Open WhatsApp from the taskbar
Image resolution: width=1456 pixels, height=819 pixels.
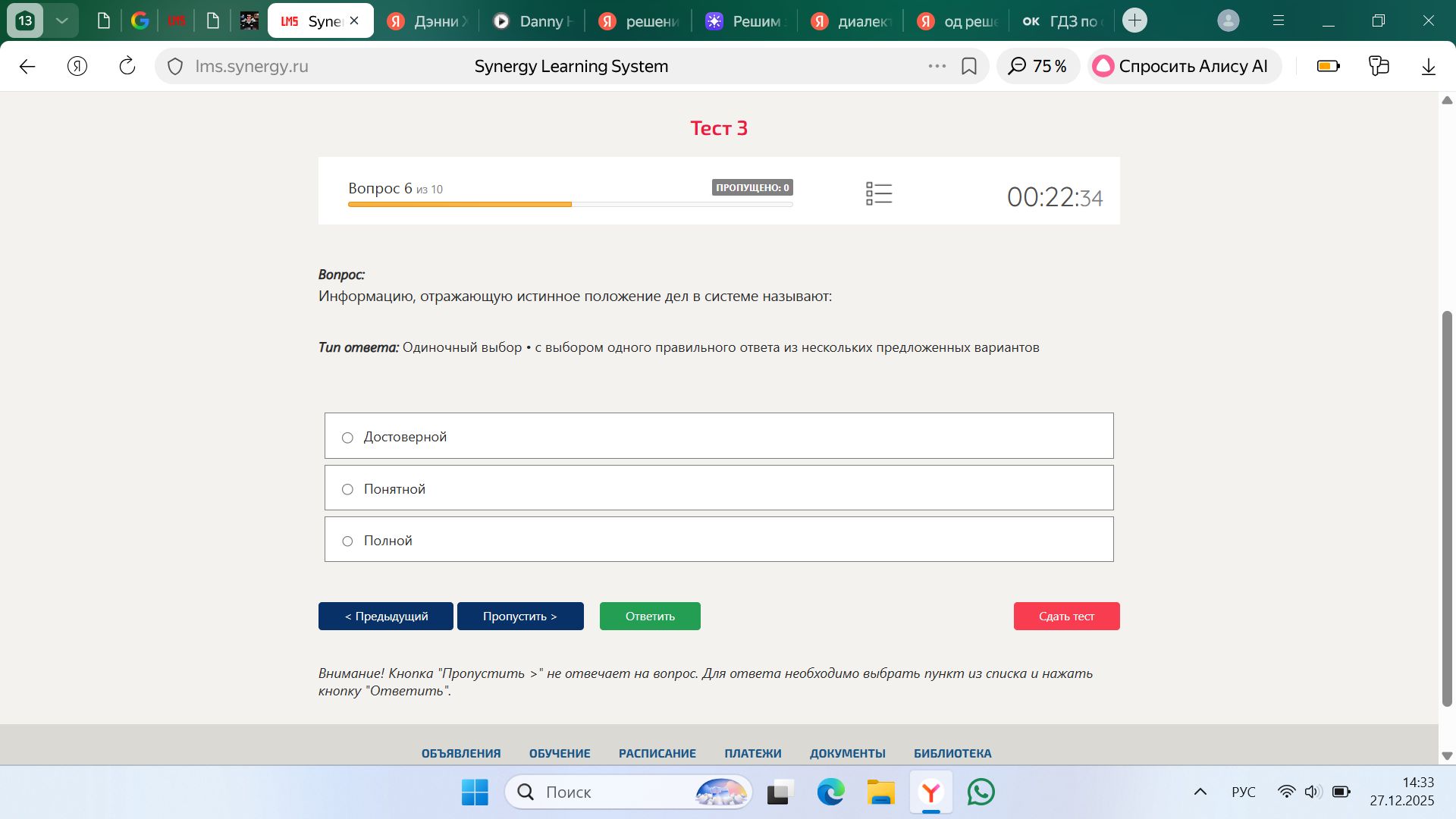tap(981, 792)
